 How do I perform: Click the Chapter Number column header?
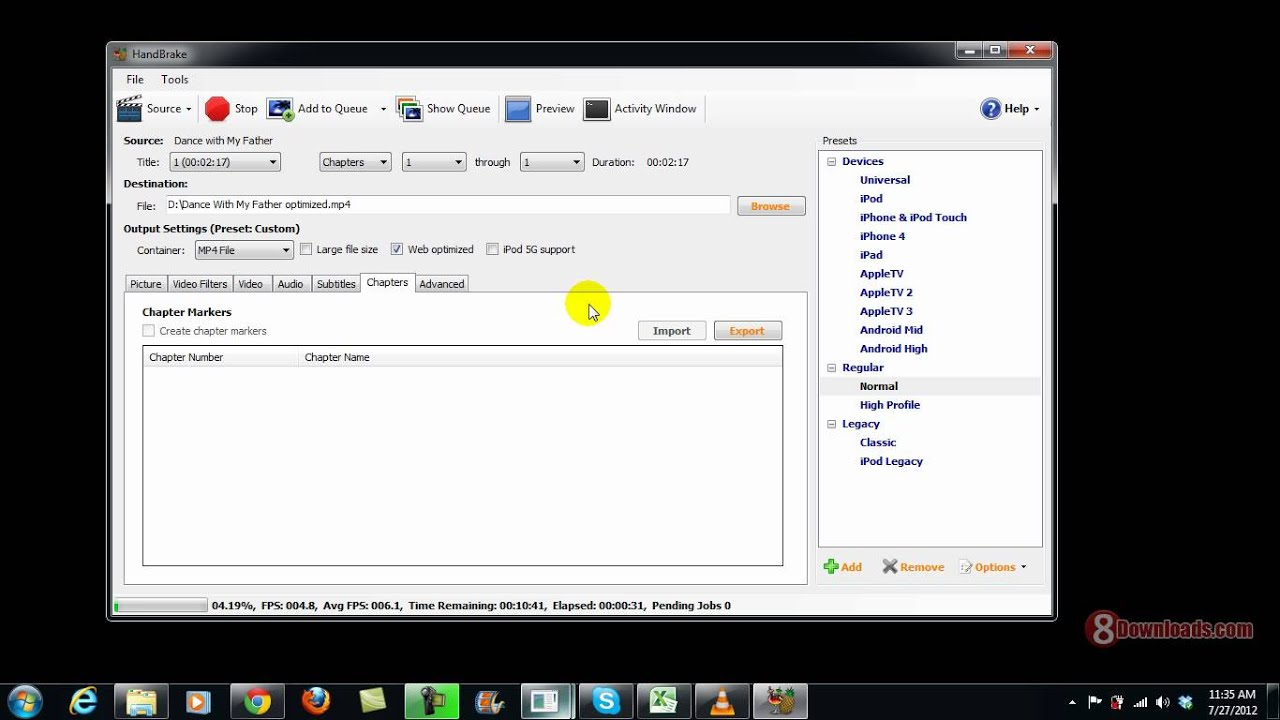coord(220,357)
